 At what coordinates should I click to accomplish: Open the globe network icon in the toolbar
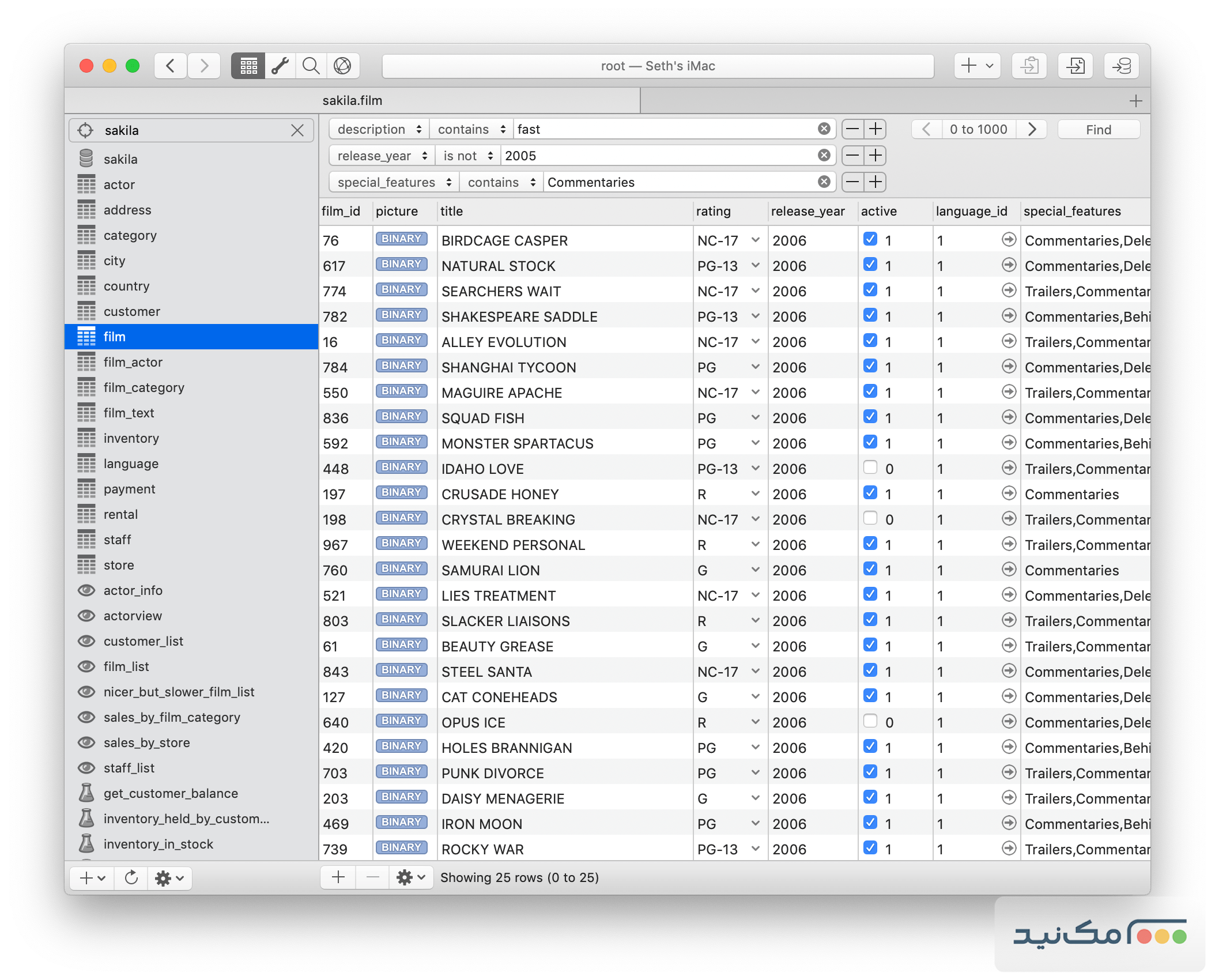344,66
